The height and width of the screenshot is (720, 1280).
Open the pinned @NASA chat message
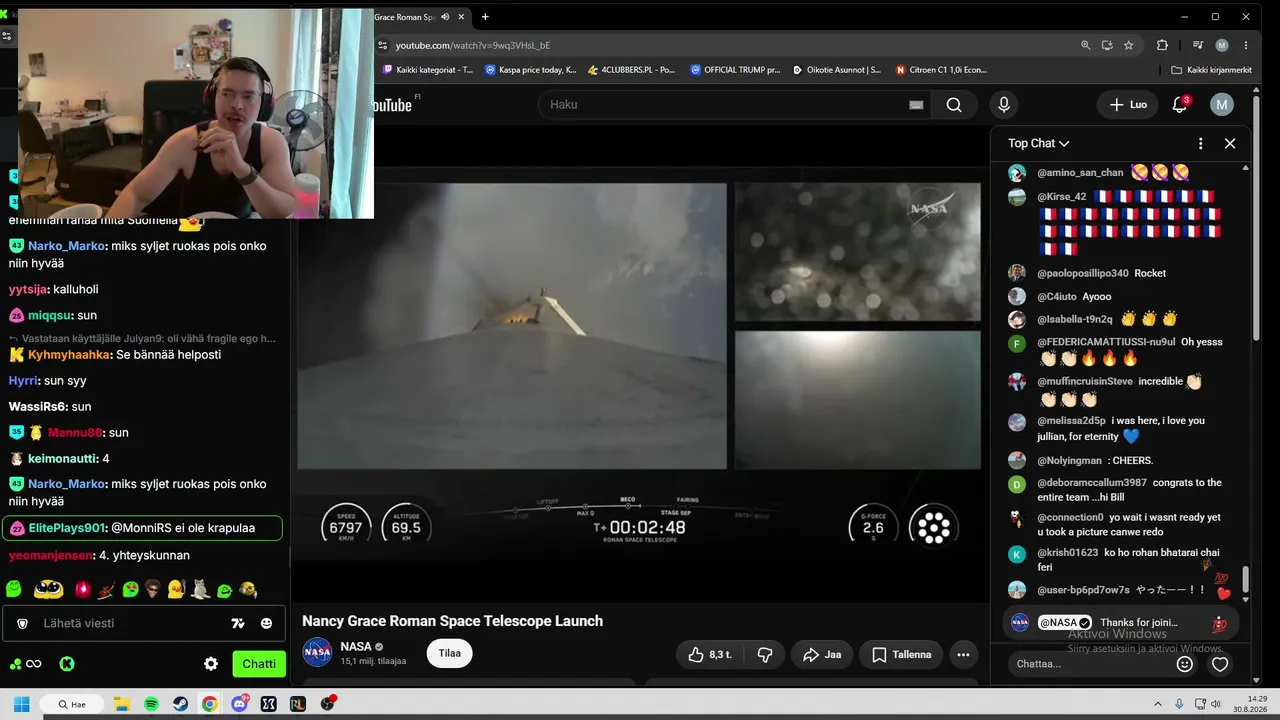coord(1120,623)
